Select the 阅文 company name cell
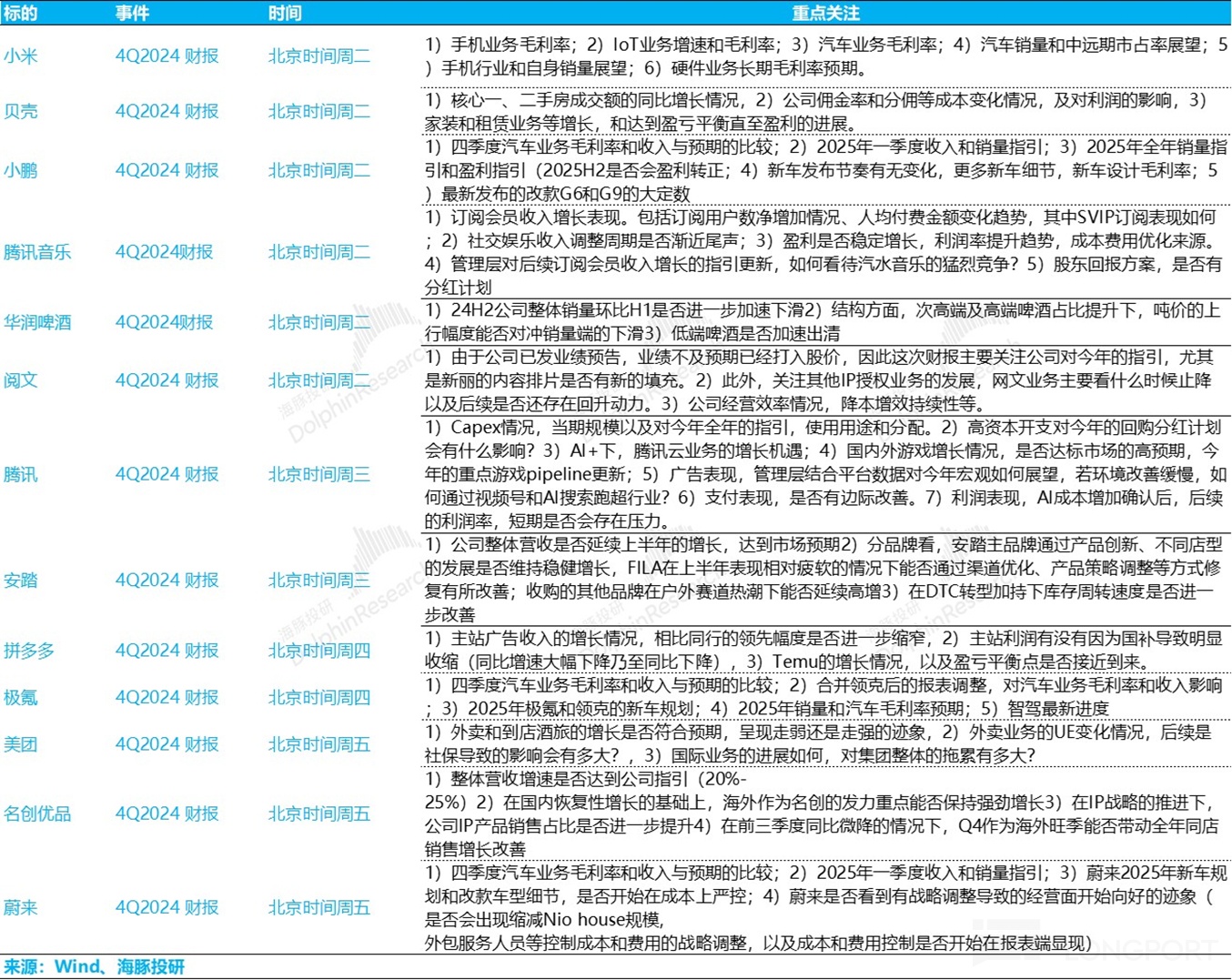The height and width of the screenshot is (980, 1232). (x=21, y=380)
